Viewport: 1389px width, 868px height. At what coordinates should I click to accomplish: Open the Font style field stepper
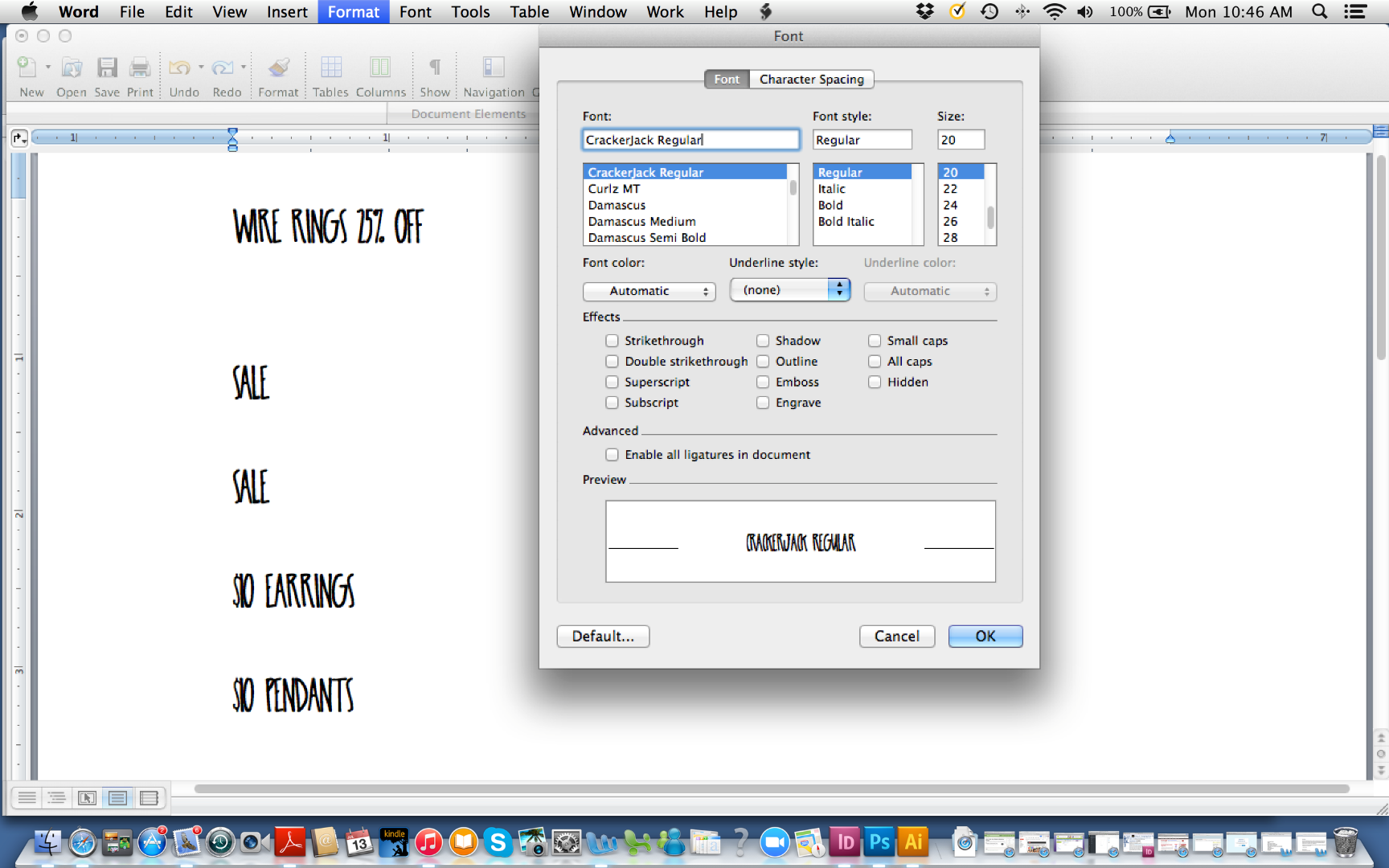coord(862,139)
